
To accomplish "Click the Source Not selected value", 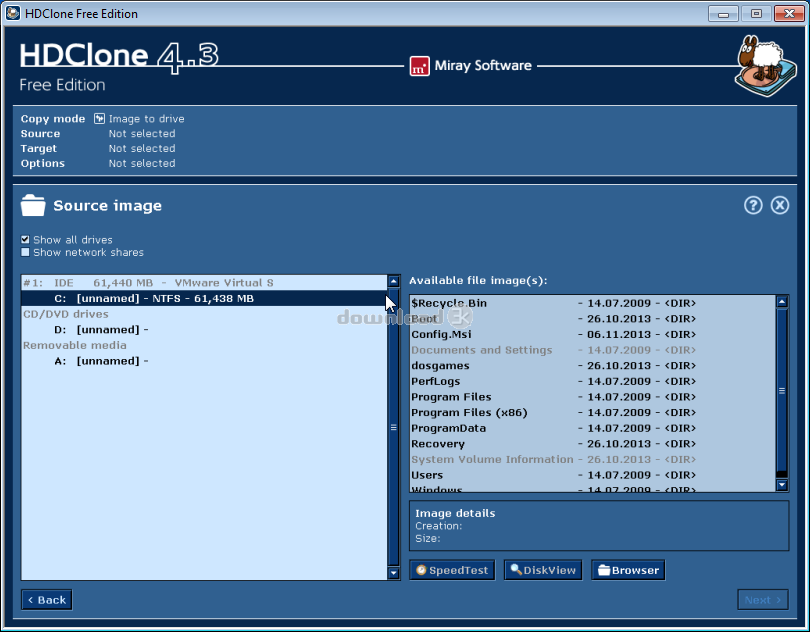I will [x=142, y=134].
